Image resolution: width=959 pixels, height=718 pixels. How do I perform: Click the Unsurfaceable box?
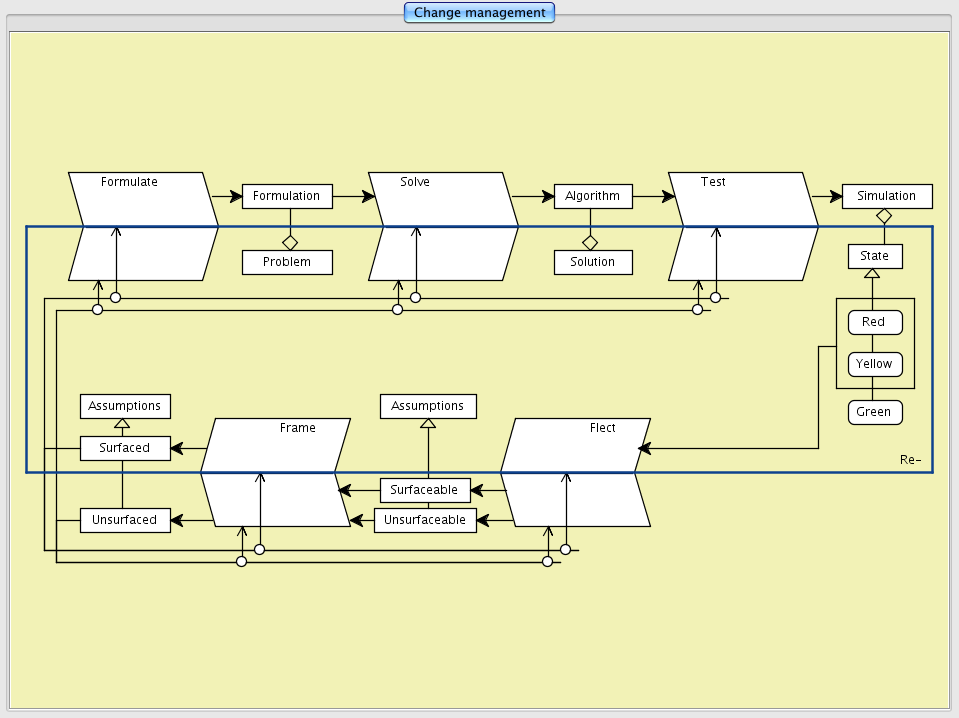425,520
